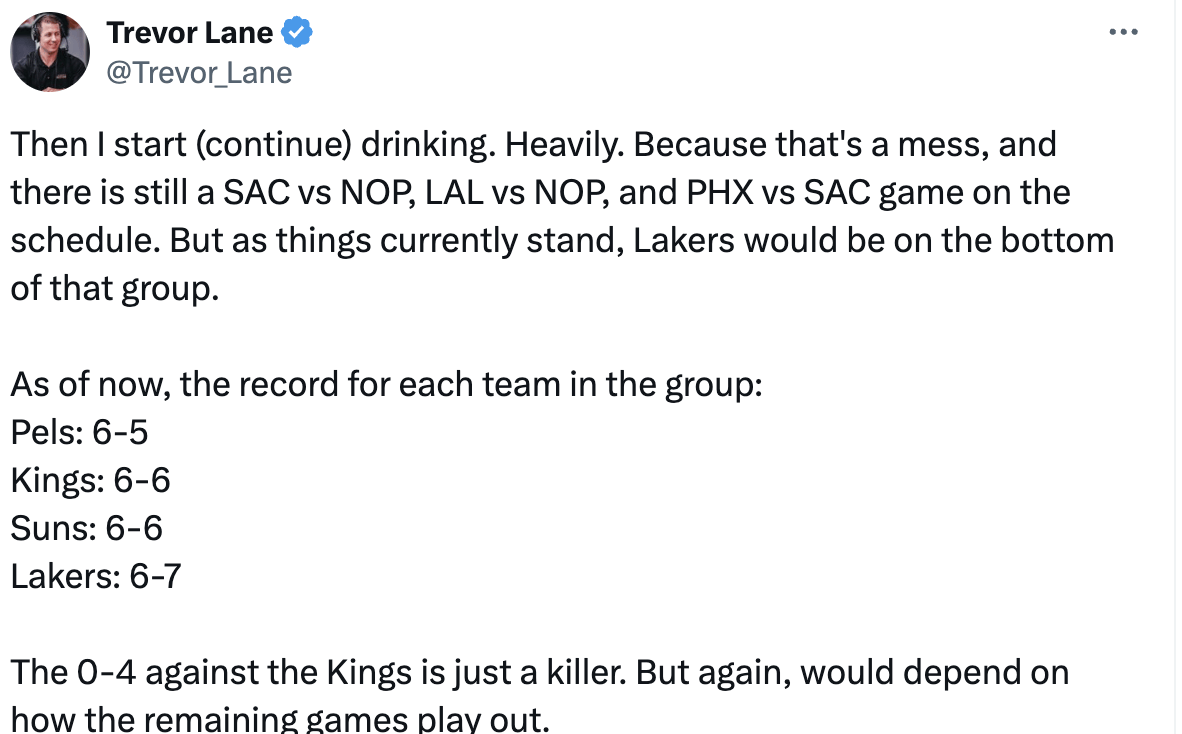Click the "Suns: 6-6" record line
1182x734 pixels.
pos(86,528)
